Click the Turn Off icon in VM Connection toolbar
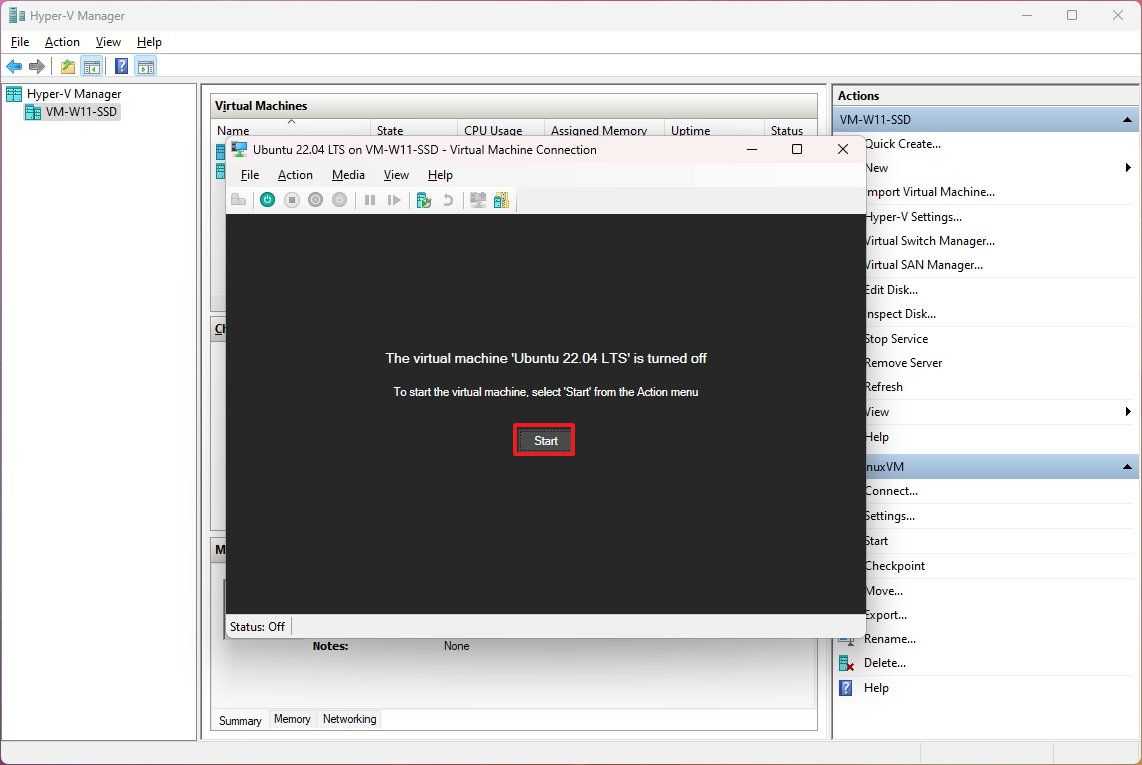 tap(291, 200)
